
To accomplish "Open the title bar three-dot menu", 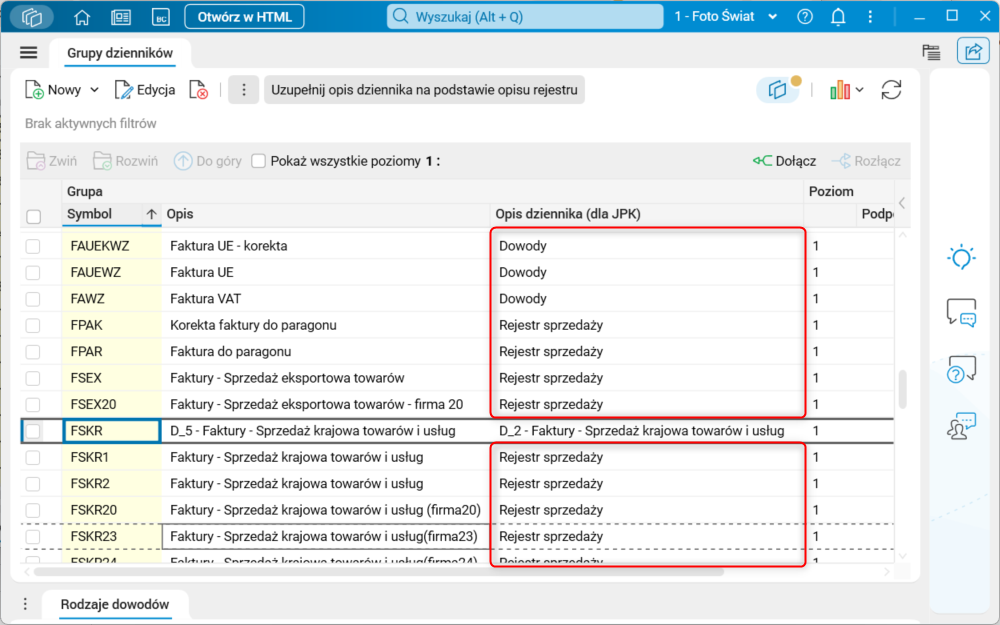I will [871, 17].
